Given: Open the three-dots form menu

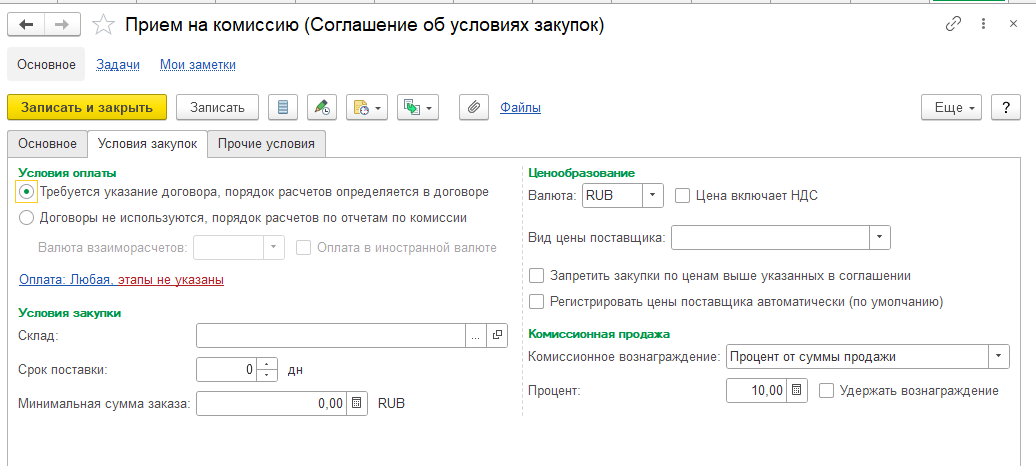Looking at the screenshot, I should click(x=984, y=25).
